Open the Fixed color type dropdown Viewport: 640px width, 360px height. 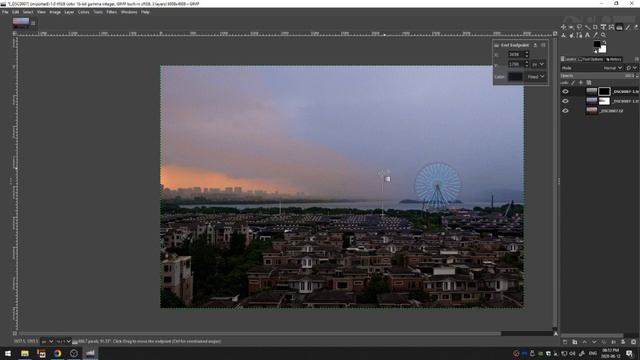pyautogui.click(x=536, y=77)
